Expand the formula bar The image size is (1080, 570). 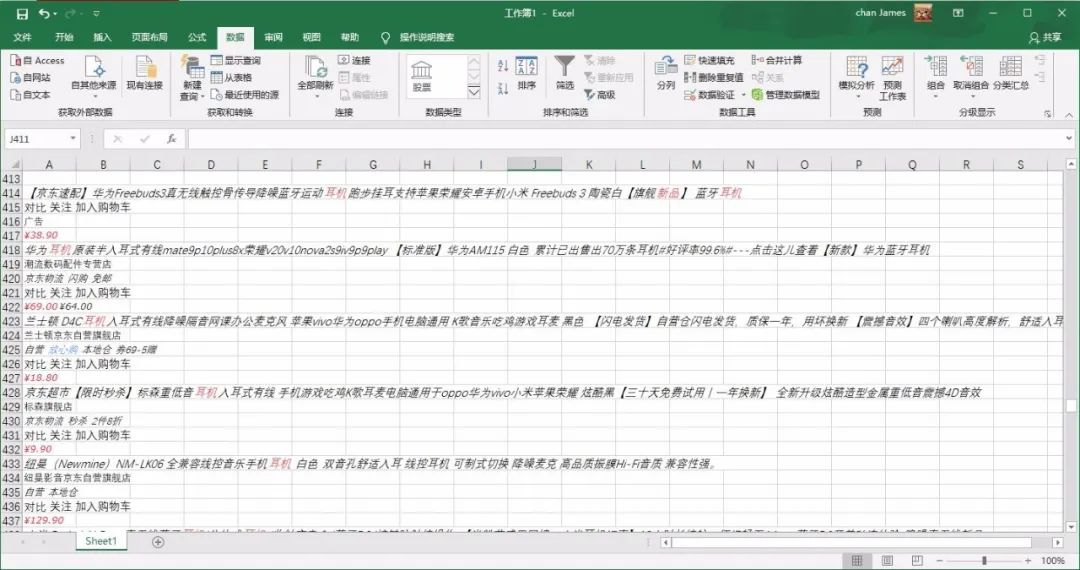1068,138
